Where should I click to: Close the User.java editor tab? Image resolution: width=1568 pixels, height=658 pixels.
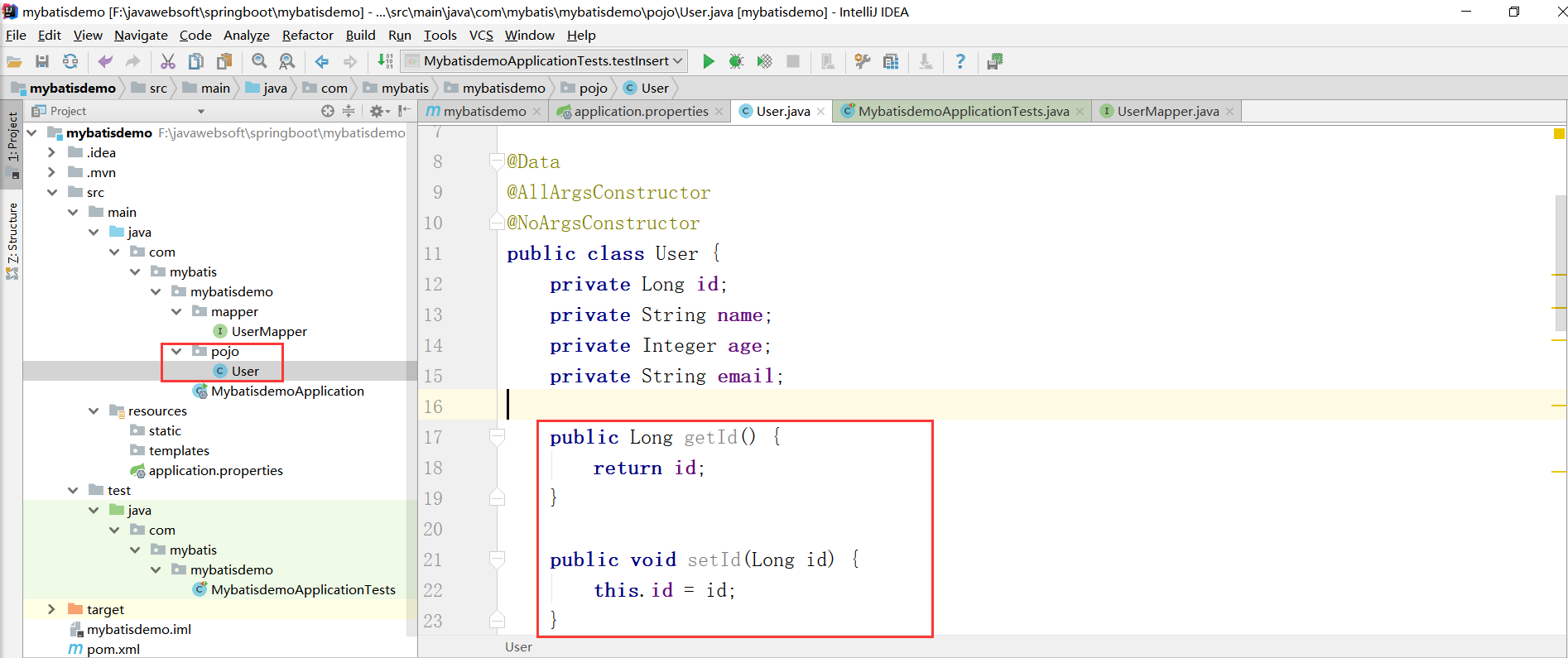coord(820,112)
